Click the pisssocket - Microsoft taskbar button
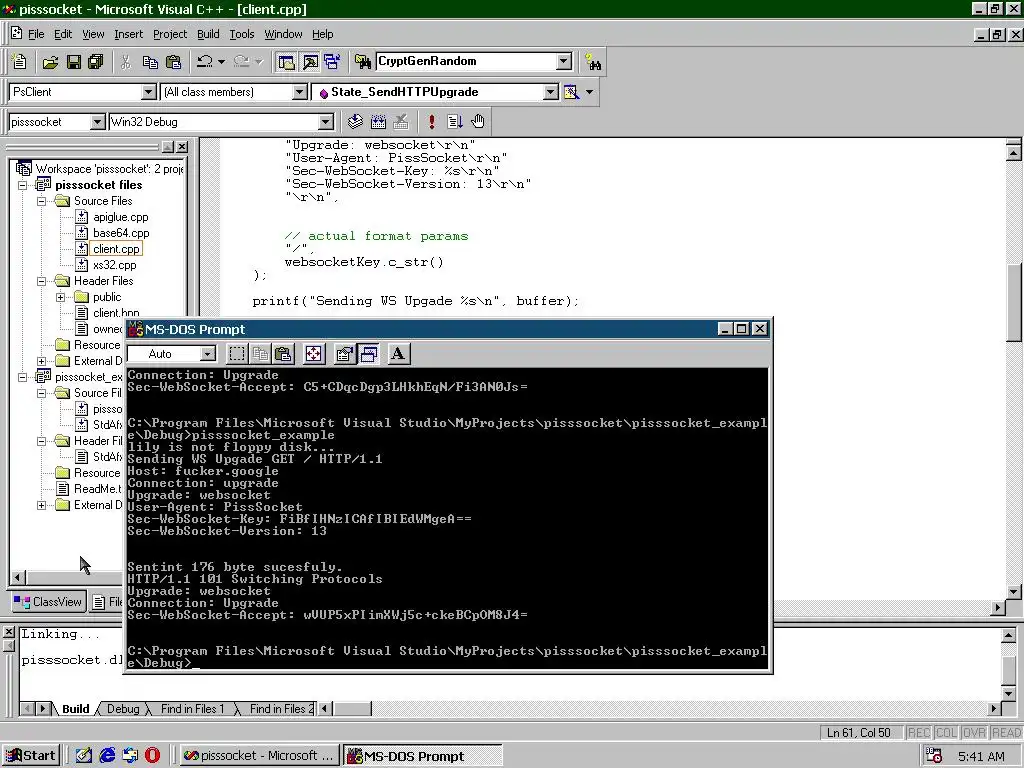The image size is (1024, 768). point(259,756)
